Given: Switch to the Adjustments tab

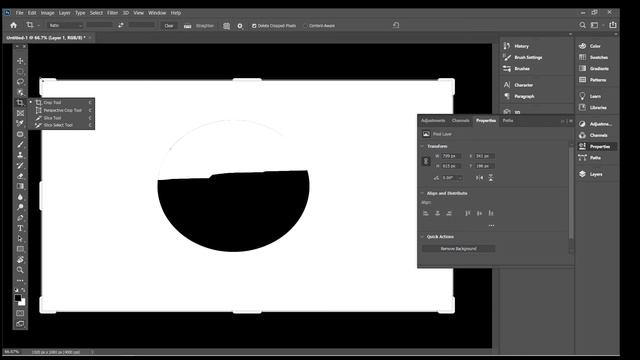Looking at the screenshot, I should tap(433, 121).
